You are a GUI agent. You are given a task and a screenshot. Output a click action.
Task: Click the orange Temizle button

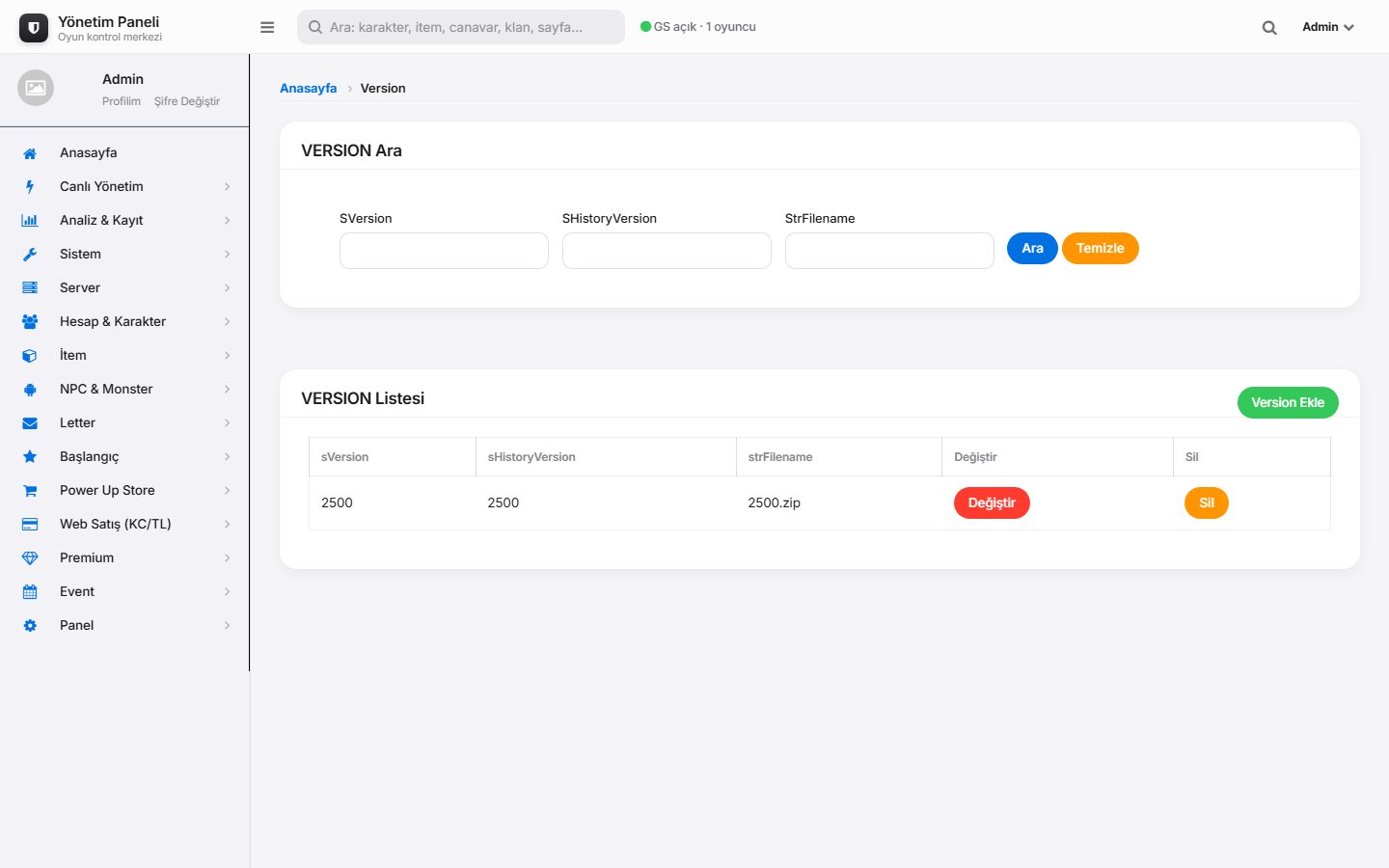point(1101,248)
